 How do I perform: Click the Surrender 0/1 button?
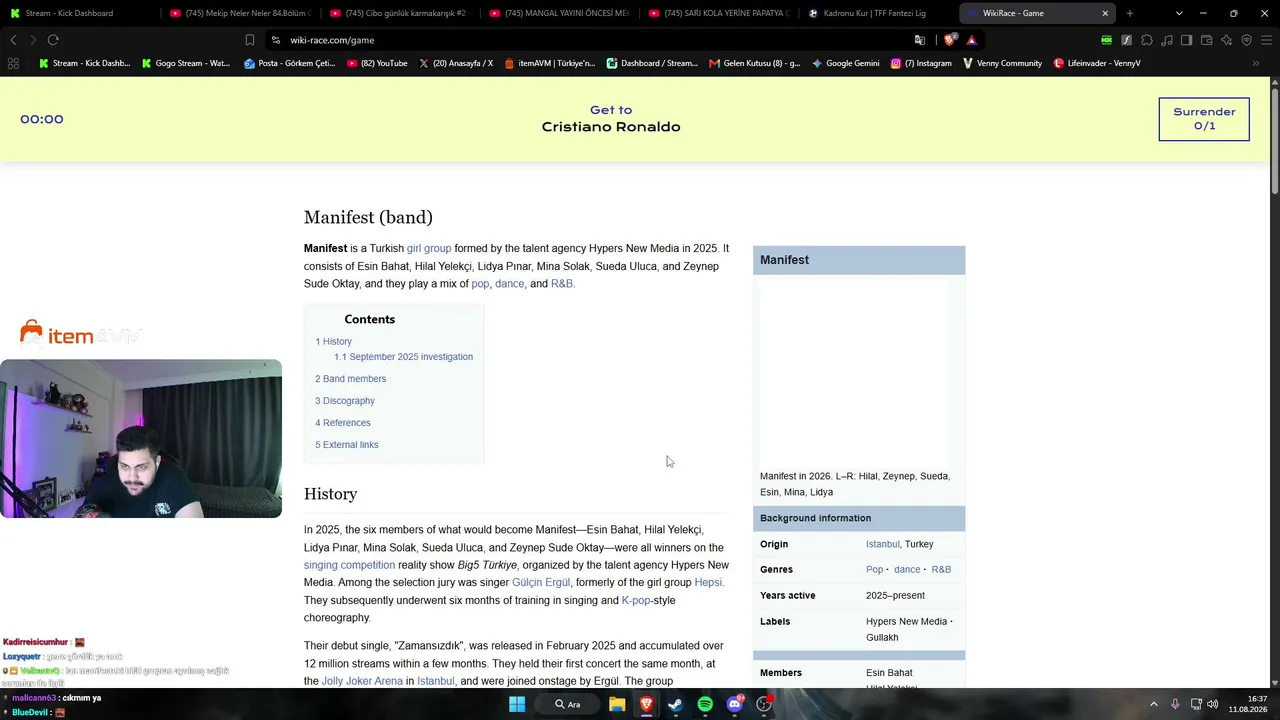click(x=1204, y=119)
